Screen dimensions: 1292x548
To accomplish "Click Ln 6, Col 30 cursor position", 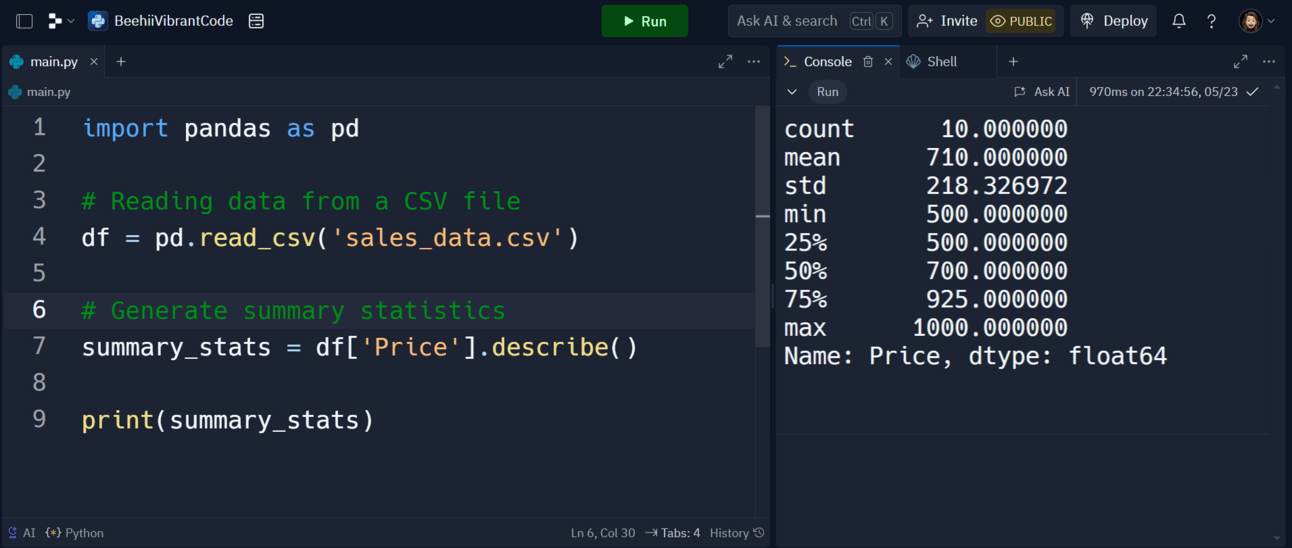I will click(x=603, y=533).
